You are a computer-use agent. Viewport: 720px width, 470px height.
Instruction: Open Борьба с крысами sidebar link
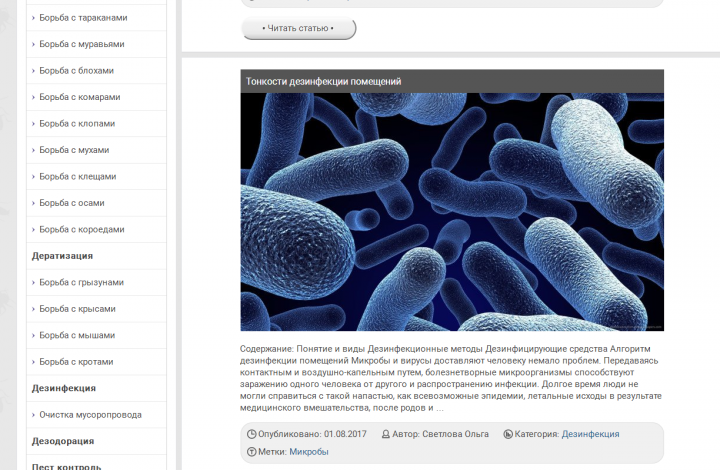pos(77,309)
